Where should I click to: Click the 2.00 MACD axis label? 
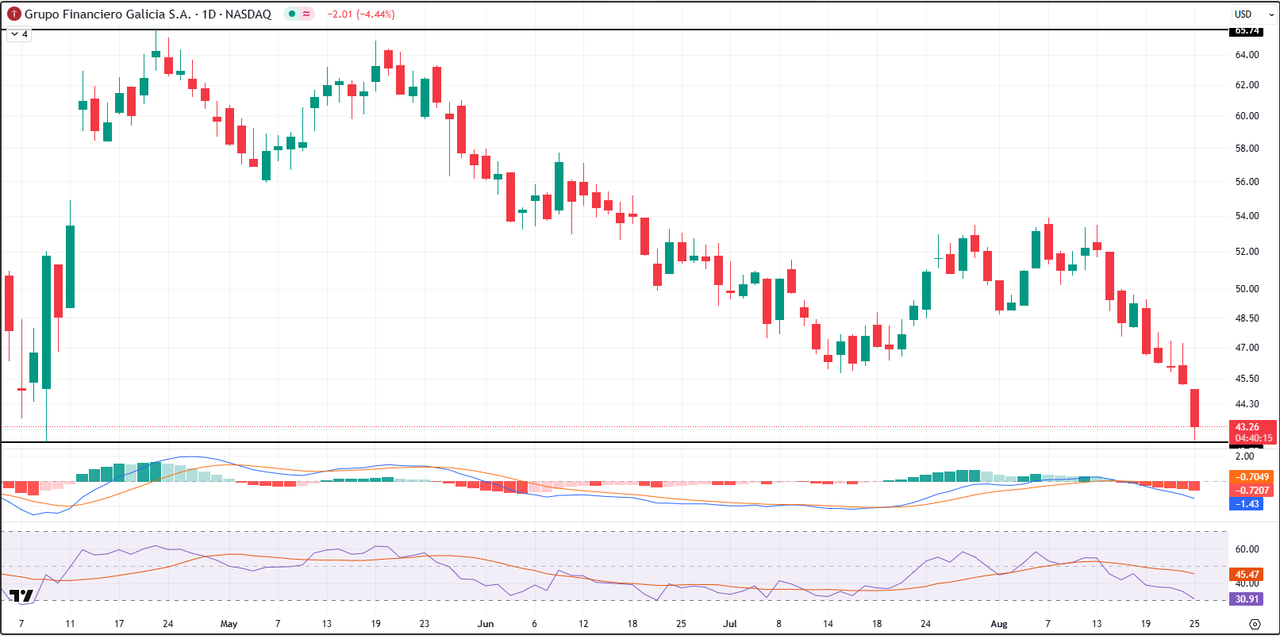(x=1243, y=456)
